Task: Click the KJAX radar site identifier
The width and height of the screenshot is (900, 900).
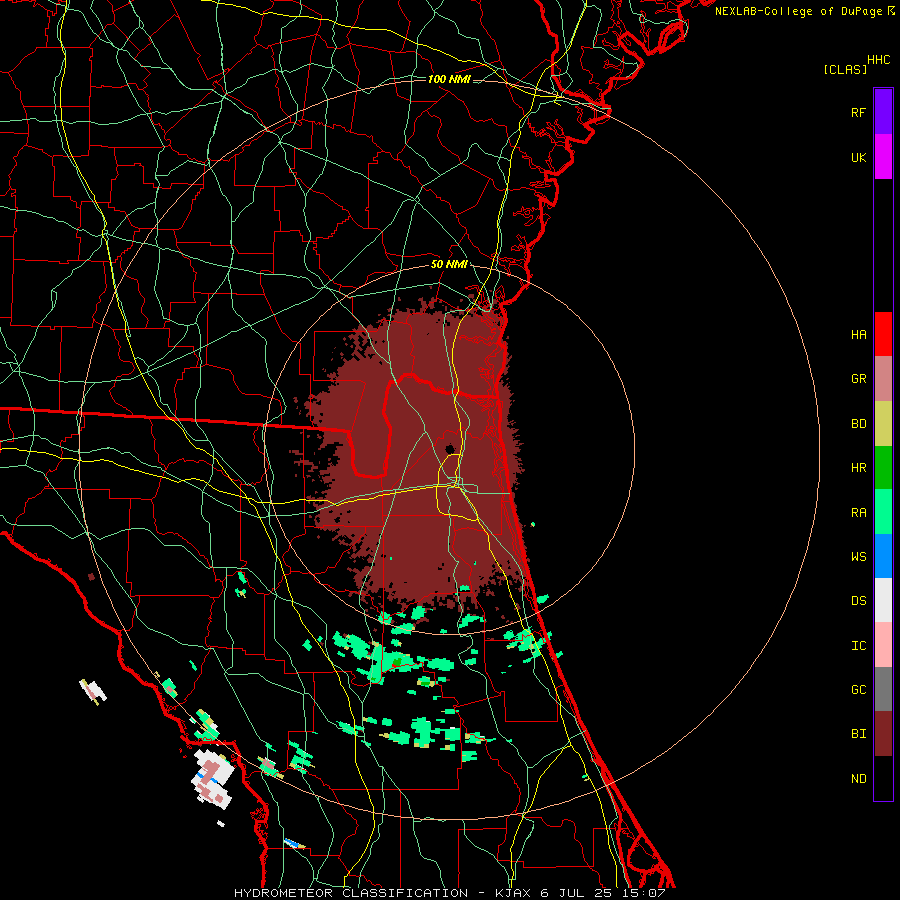Action: coord(512,893)
